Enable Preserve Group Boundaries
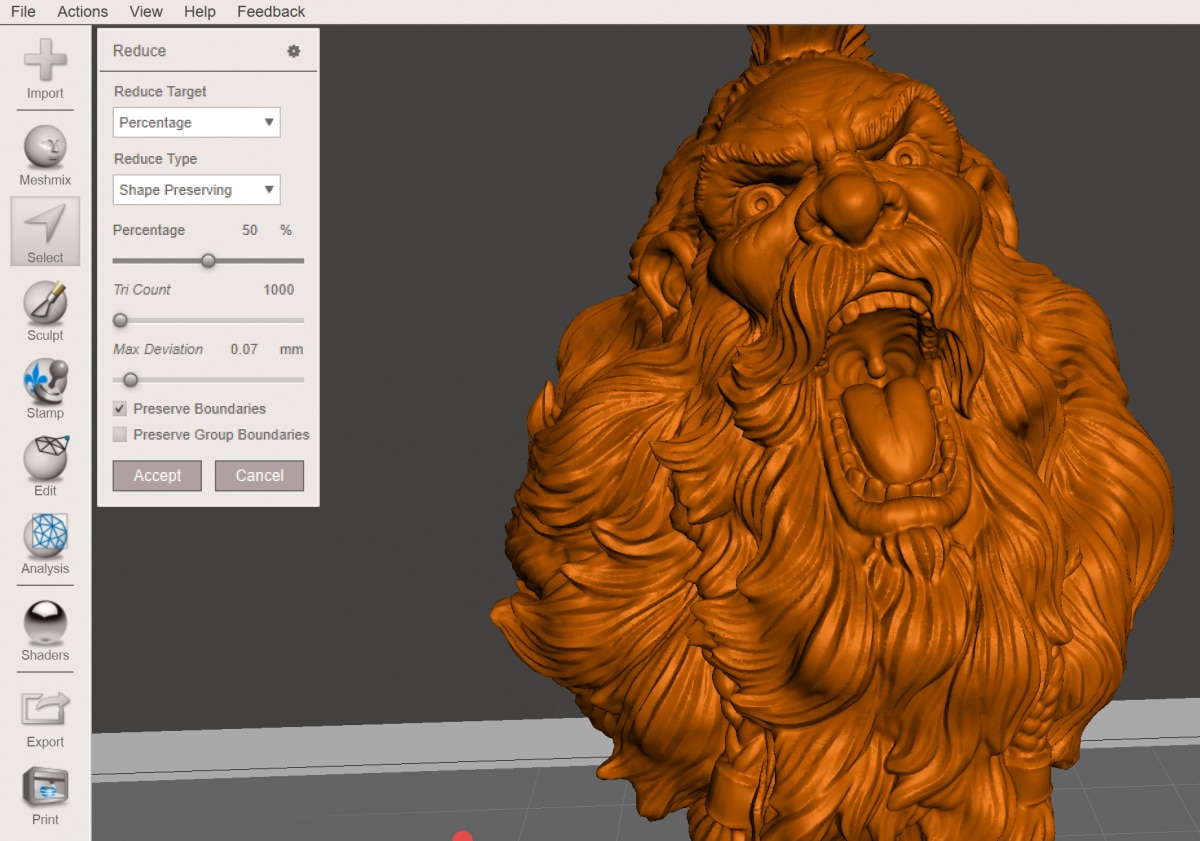Viewport: 1200px width, 841px height. tap(120, 434)
